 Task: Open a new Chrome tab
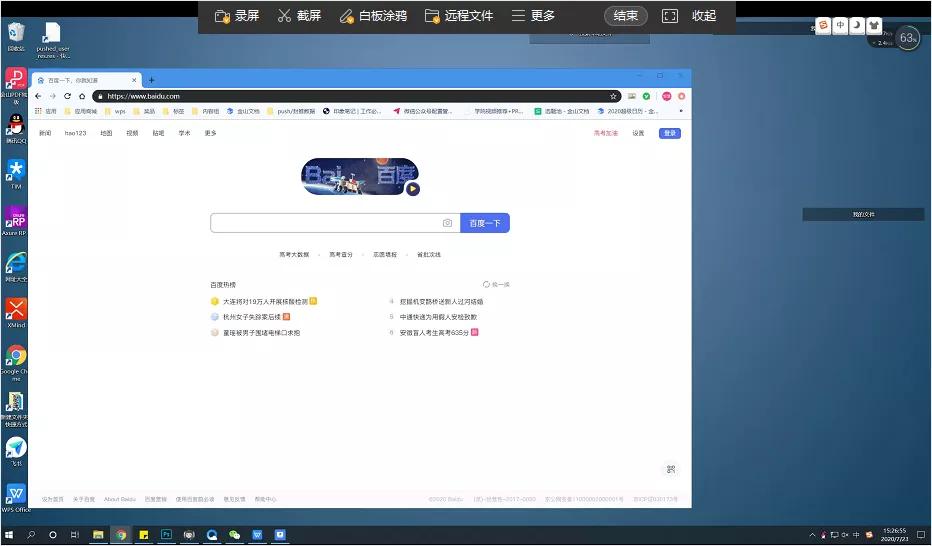[152, 80]
